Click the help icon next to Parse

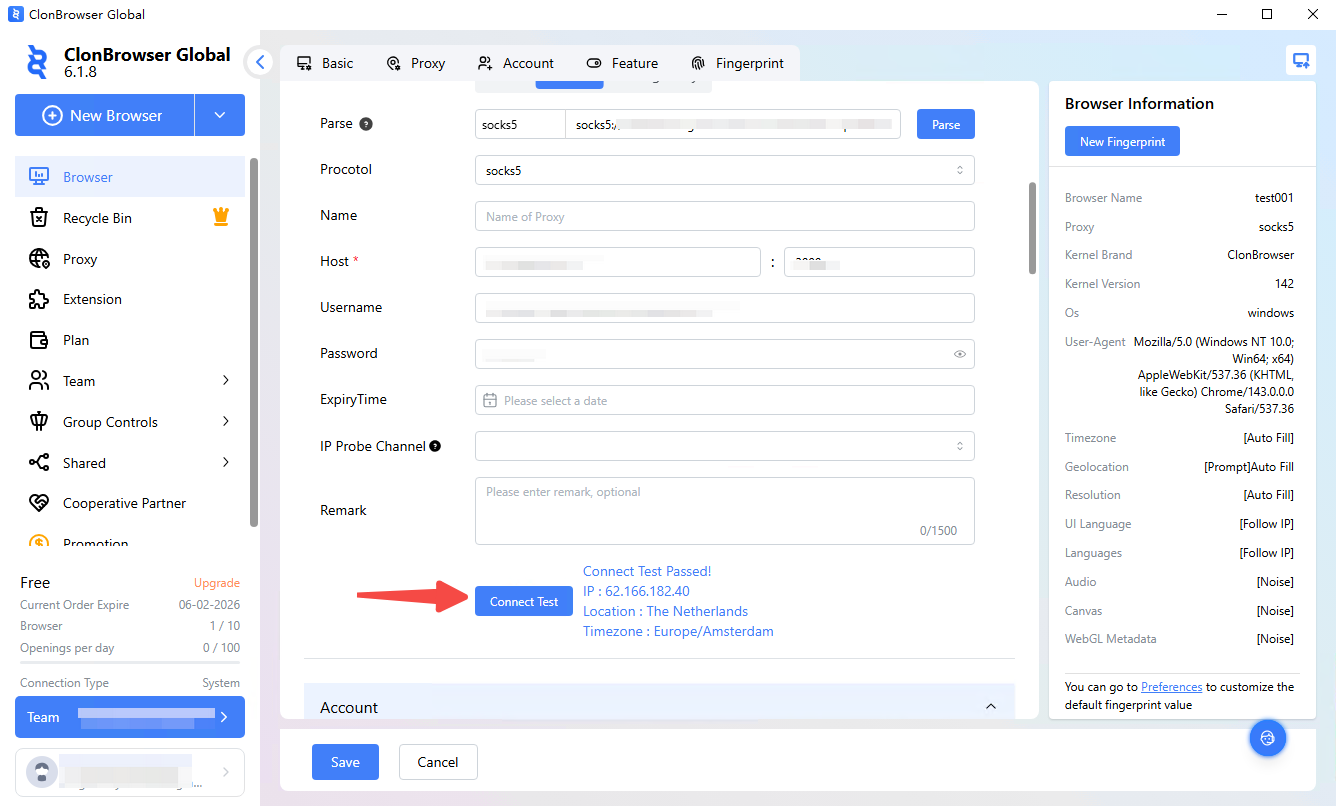click(366, 124)
